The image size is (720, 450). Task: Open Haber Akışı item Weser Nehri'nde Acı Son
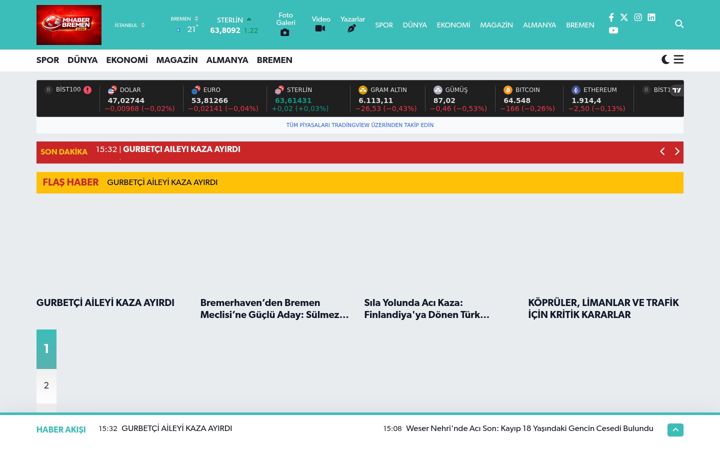pos(529,428)
